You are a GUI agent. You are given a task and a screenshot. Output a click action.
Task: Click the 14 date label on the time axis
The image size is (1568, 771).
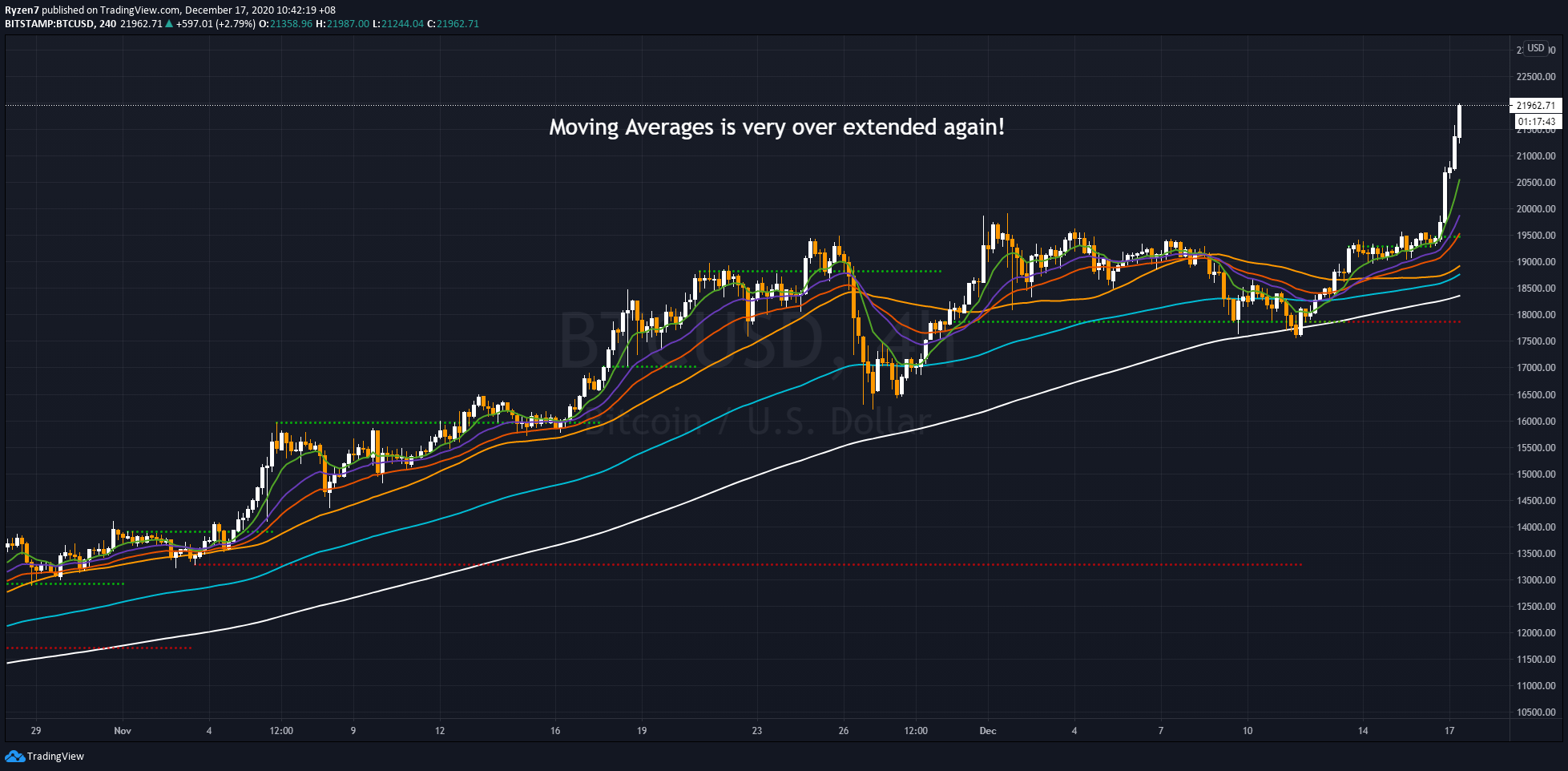[x=1363, y=731]
